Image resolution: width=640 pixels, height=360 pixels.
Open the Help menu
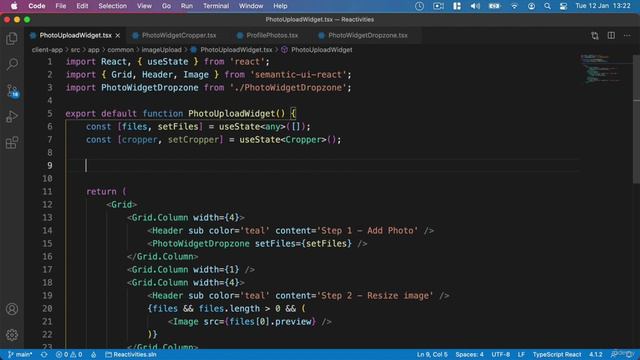tap(280, 6)
